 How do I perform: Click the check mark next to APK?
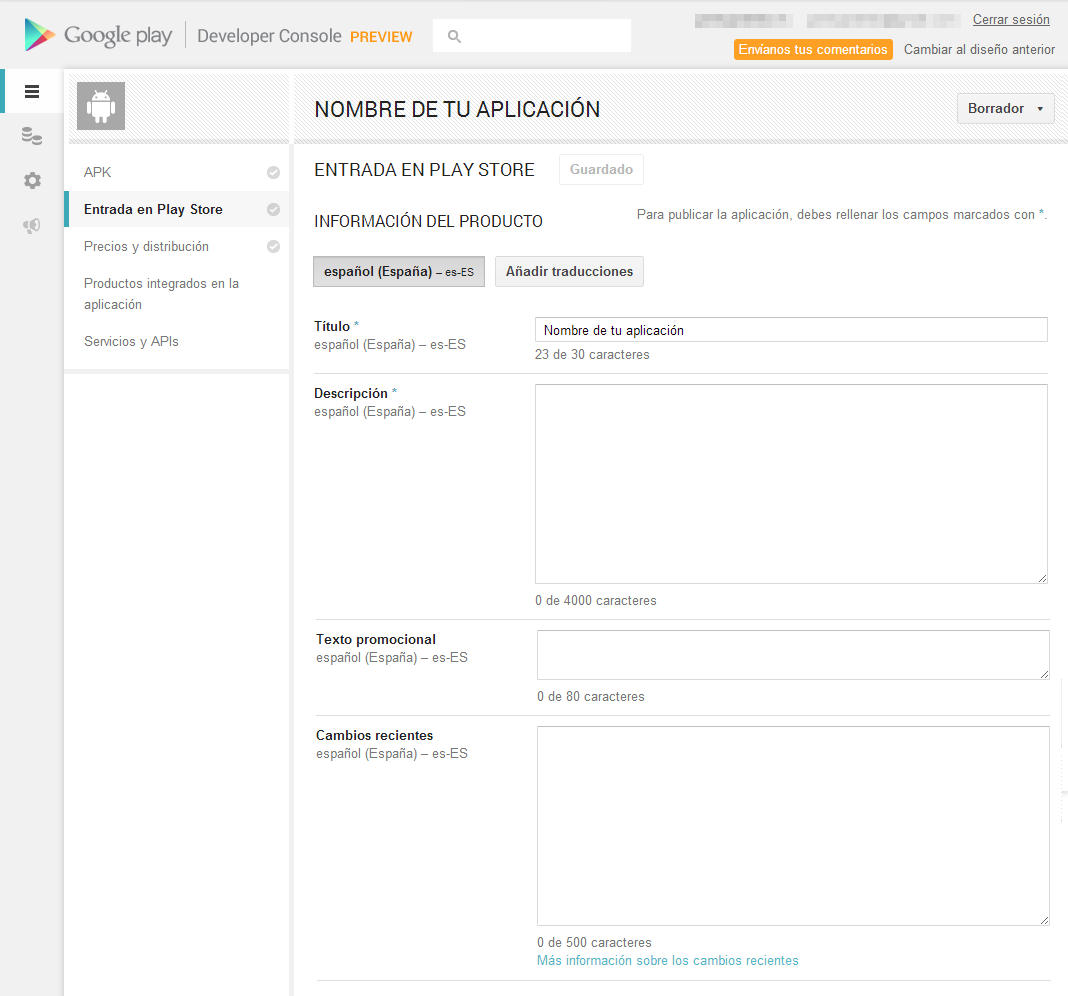tap(273, 173)
